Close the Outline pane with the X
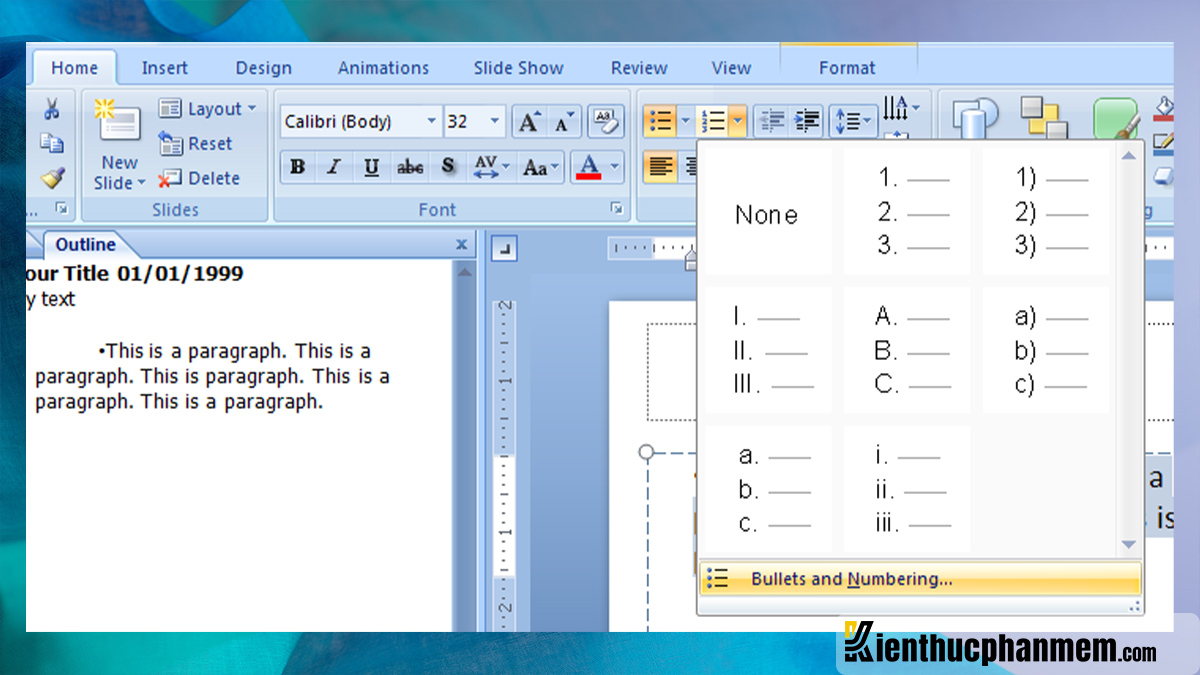This screenshot has width=1200, height=675. click(461, 244)
